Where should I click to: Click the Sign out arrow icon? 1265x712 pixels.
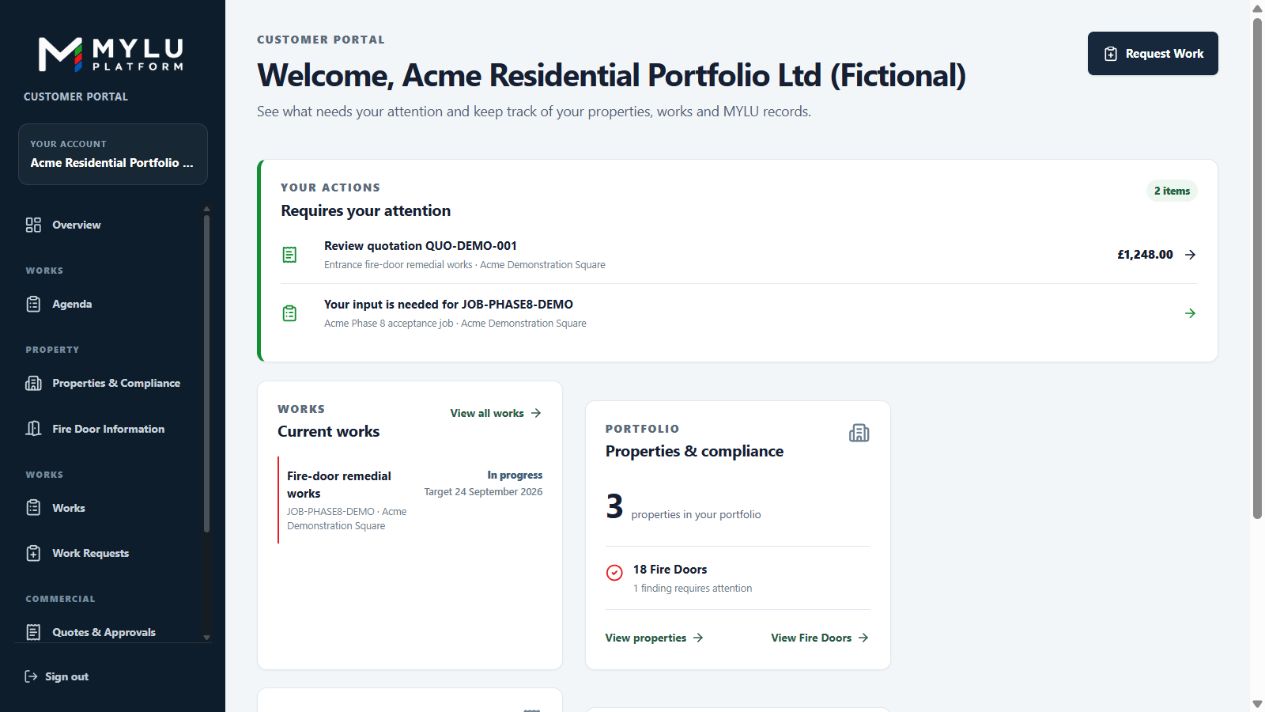31,677
